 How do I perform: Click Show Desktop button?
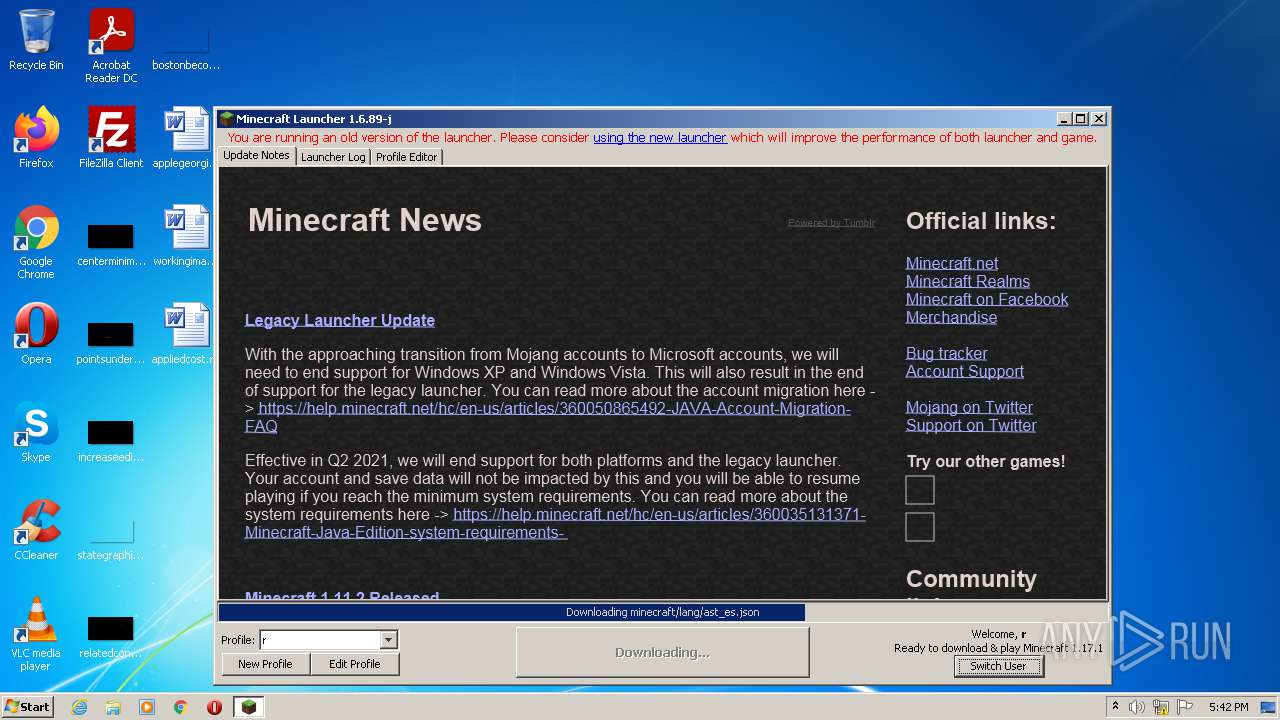point(1270,707)
